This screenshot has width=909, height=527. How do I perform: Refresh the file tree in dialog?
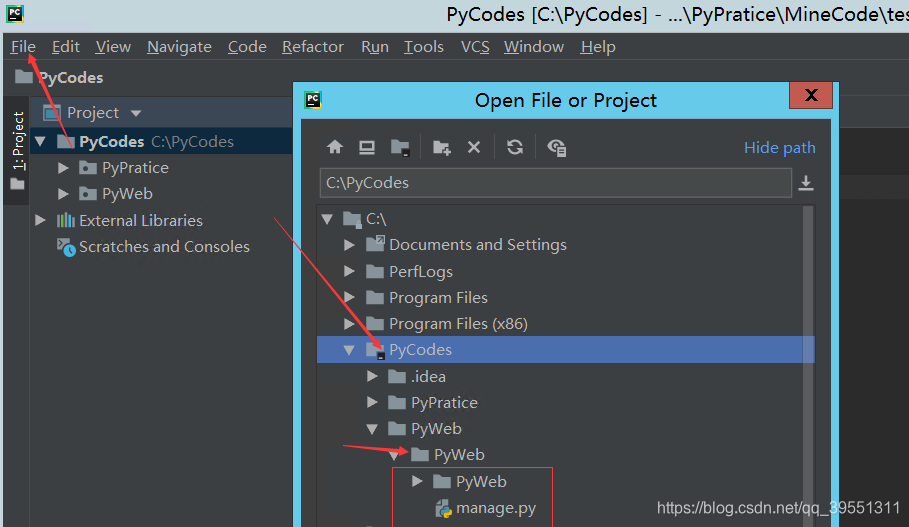pyautogui.click(x=515, y=147)
